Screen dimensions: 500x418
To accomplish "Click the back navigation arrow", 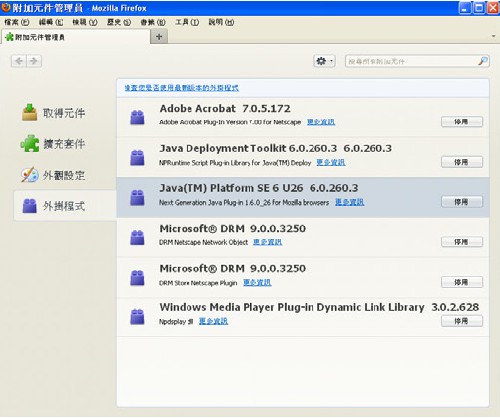I will click(19, 61).
